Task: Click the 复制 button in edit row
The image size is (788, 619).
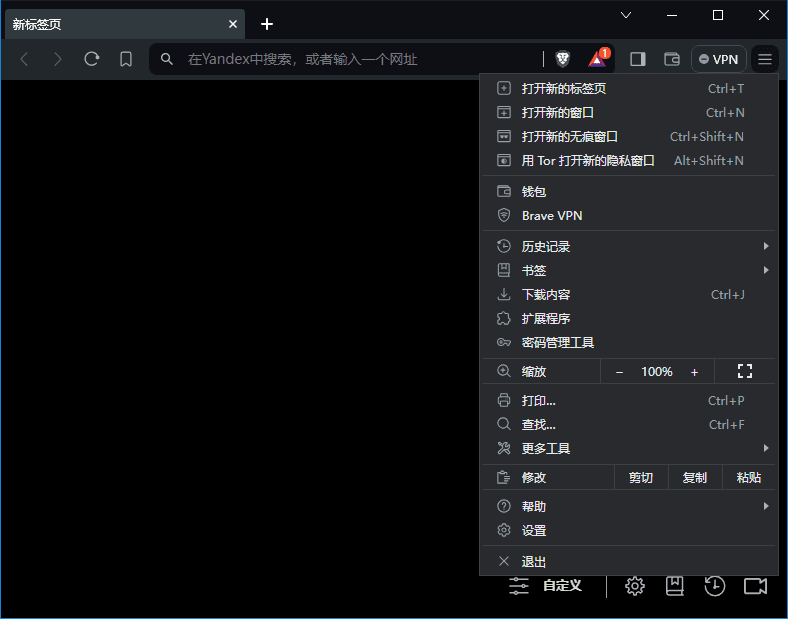Action: point(695,478)
